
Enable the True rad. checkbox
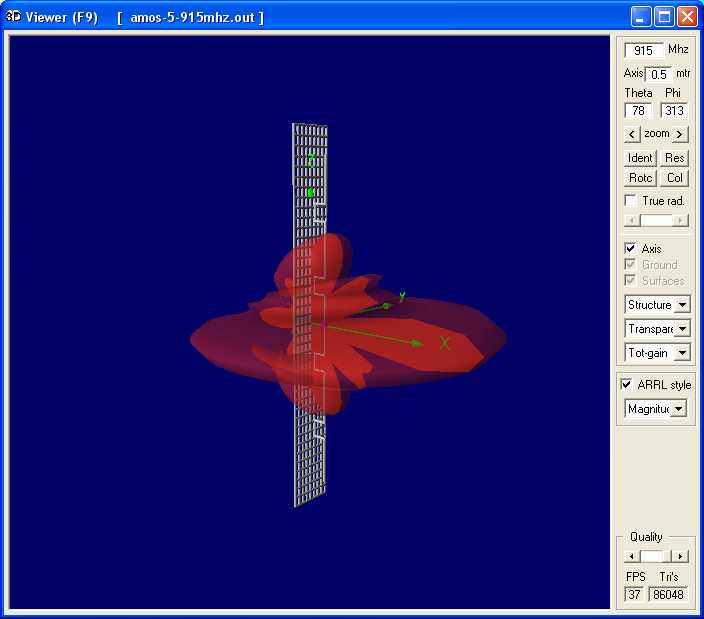(630, 201)
